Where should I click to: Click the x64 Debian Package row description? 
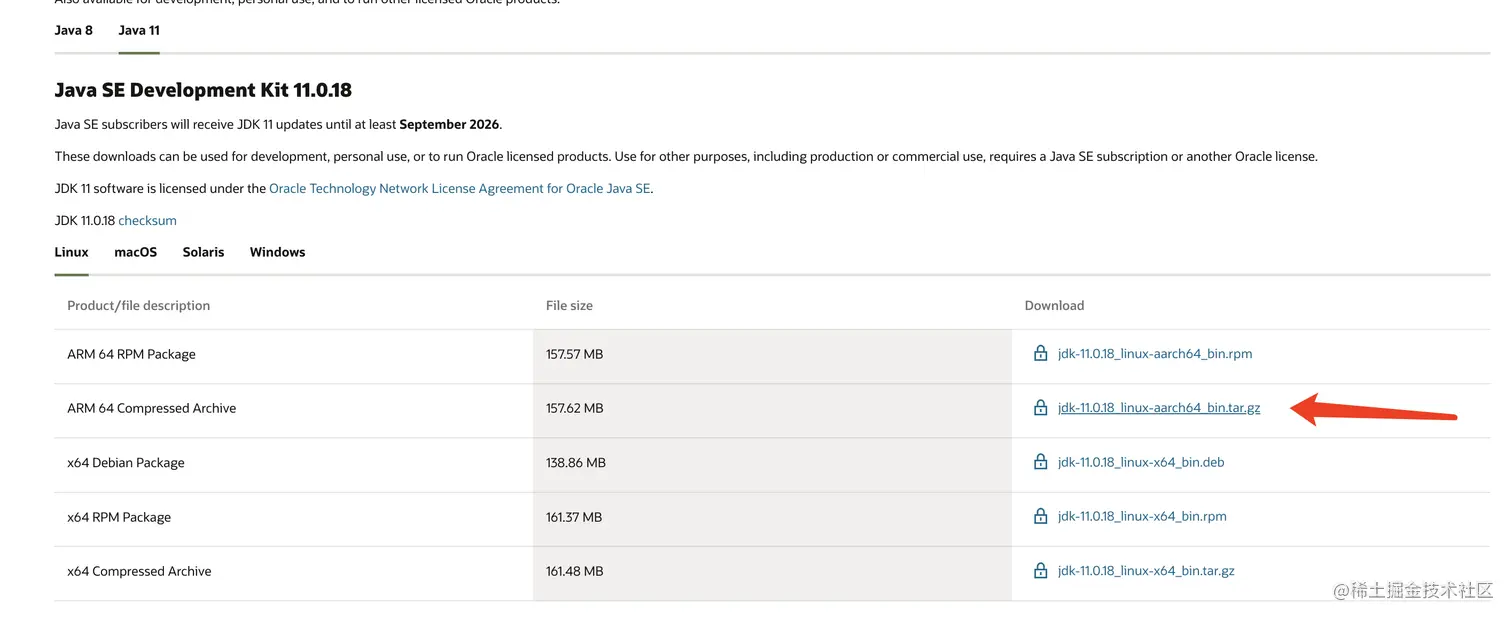click(125, 463)
